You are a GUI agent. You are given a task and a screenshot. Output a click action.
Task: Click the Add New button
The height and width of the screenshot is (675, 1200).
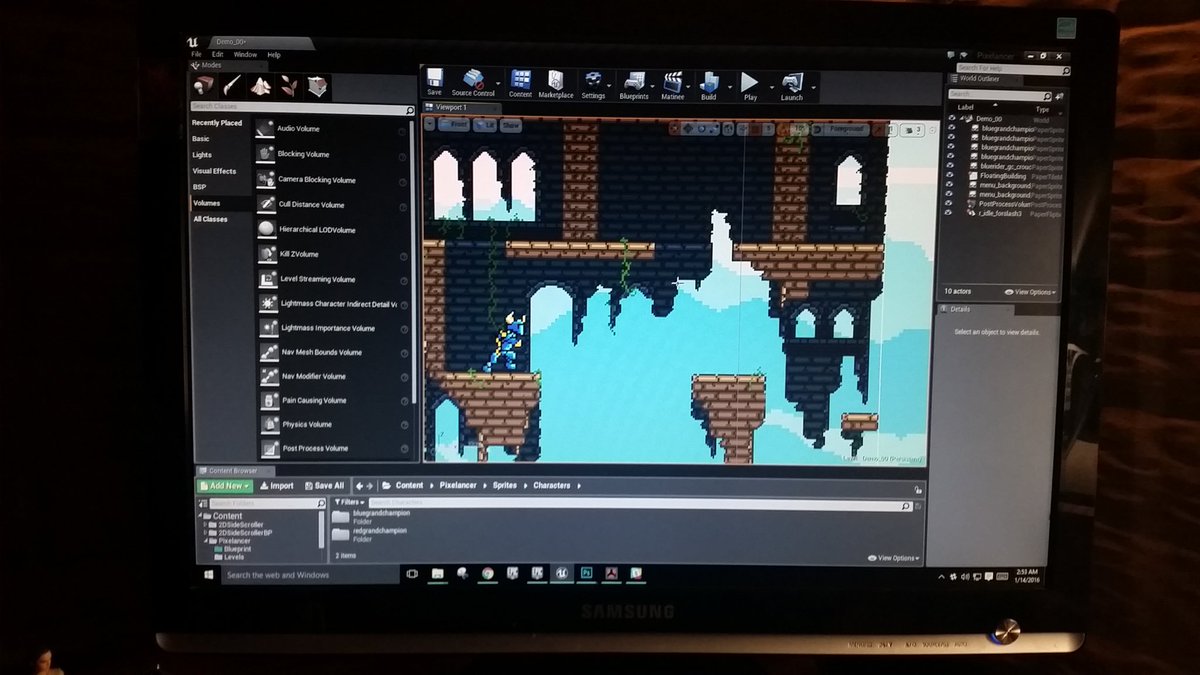(x=224, y=485)
